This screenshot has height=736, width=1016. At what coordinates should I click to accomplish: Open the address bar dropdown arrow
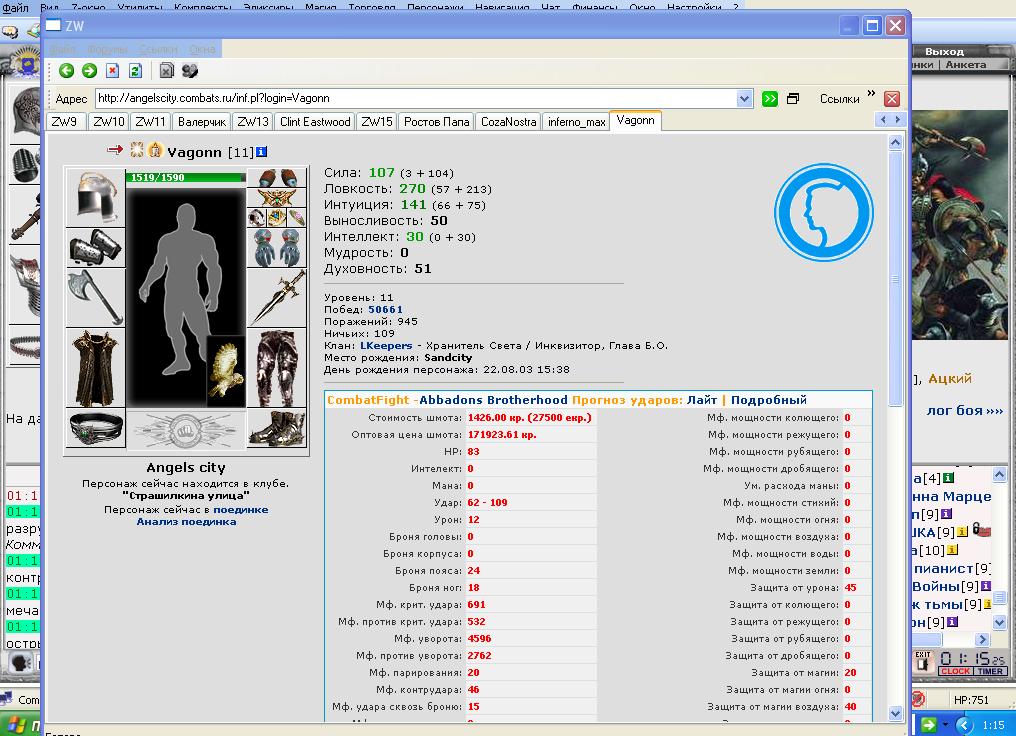point(744,98)
